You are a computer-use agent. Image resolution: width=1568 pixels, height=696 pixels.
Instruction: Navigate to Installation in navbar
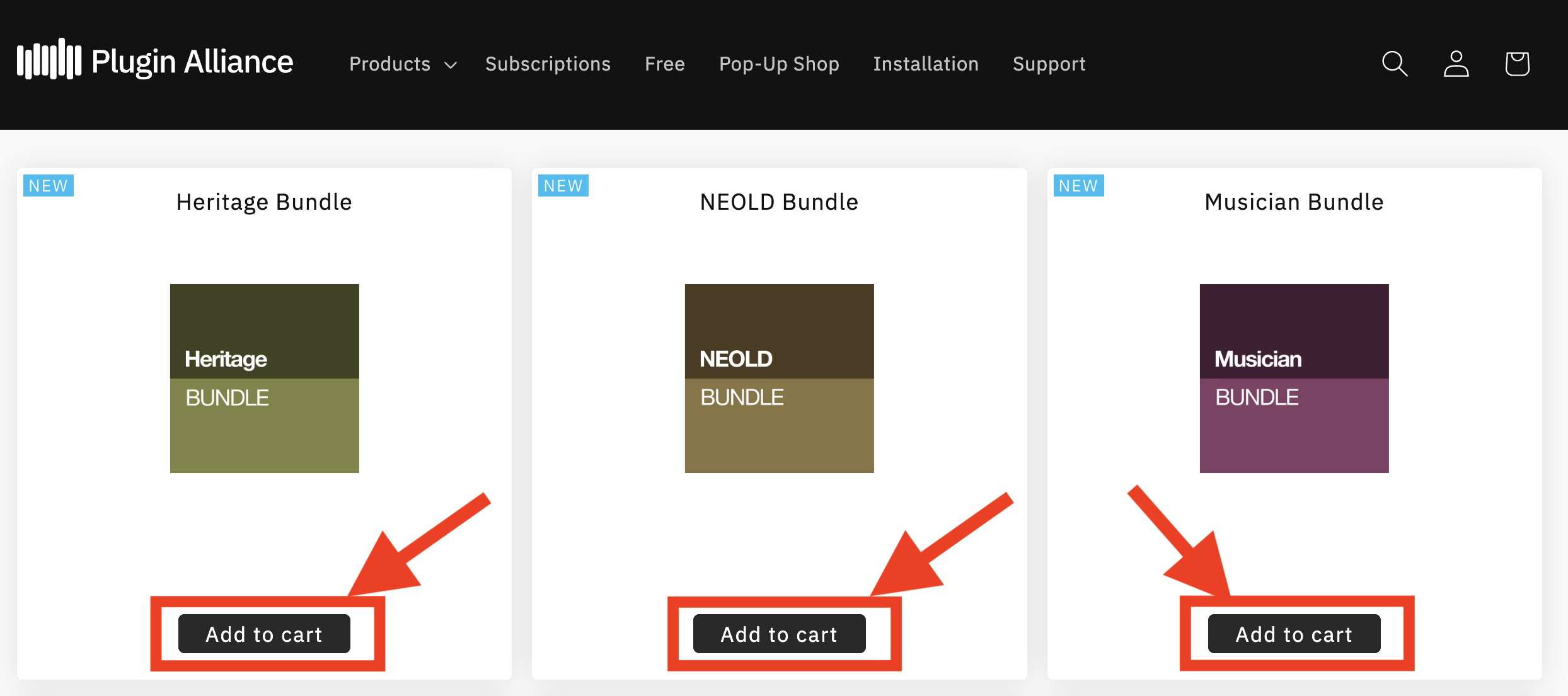tap(926, 64)
